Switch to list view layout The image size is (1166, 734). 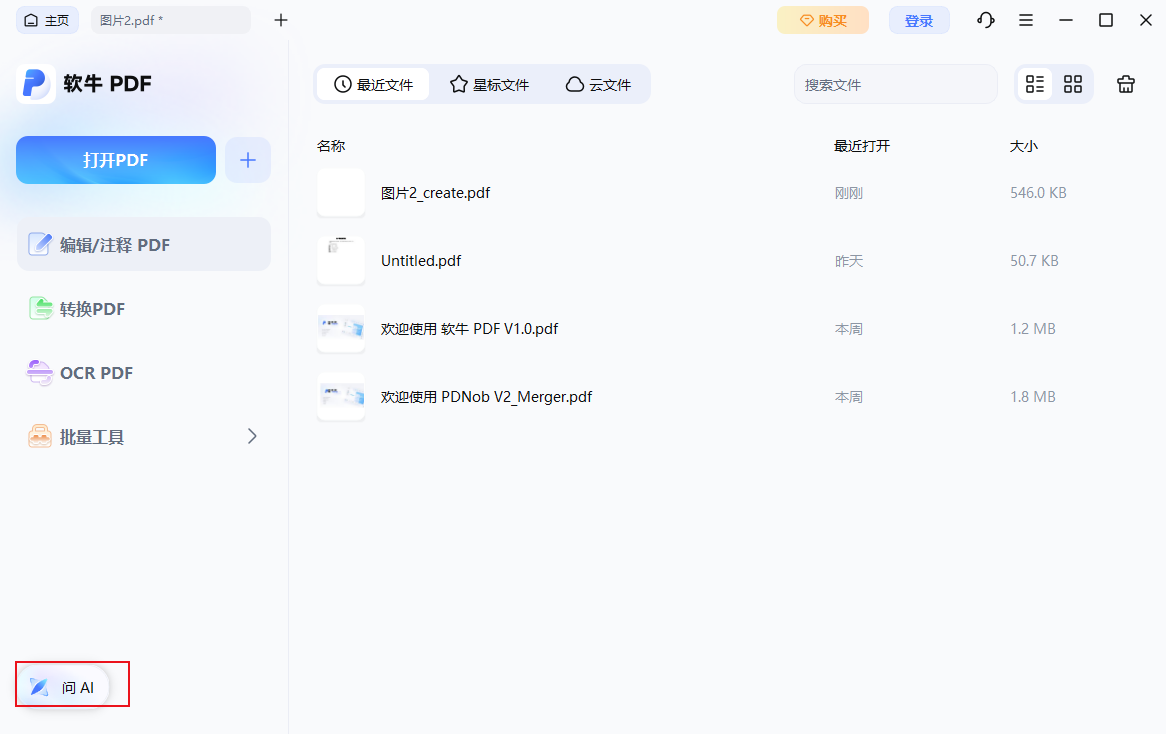[x=1034, y=84]
